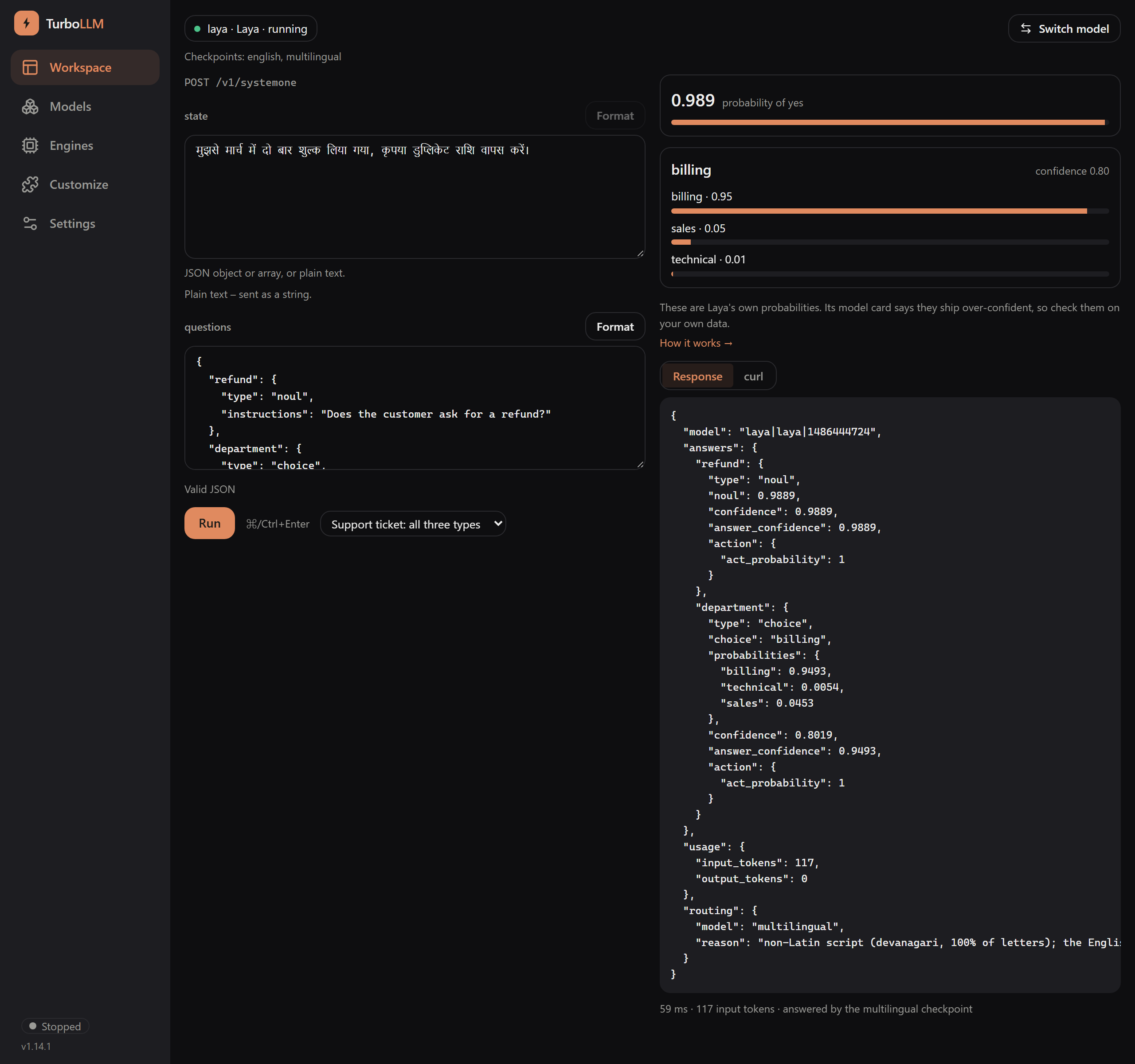
Task: Click the "POST /v1/systemone" endpoint text
Action: tap(240, 82)
